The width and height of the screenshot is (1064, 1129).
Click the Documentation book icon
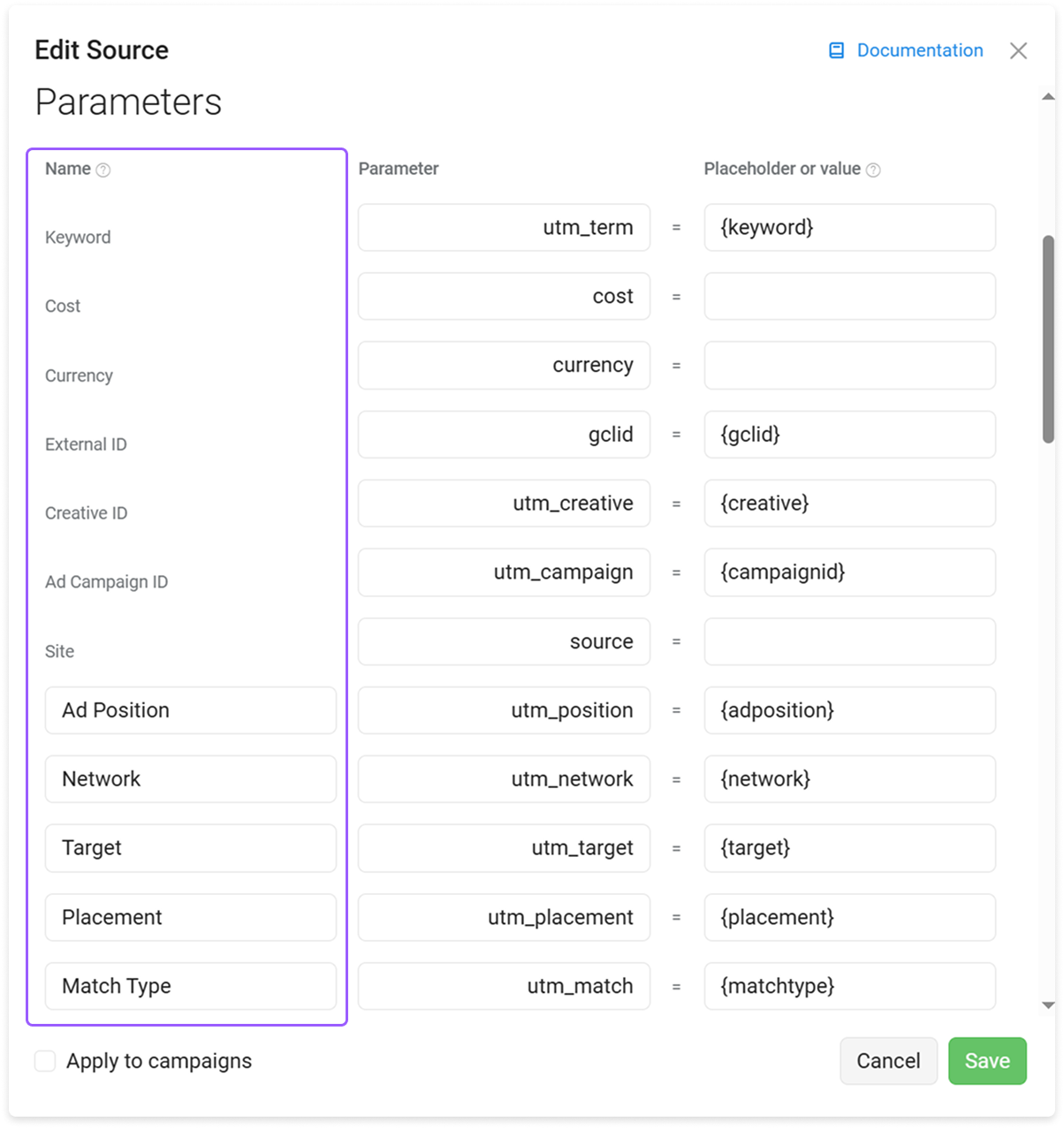[836, 50]
